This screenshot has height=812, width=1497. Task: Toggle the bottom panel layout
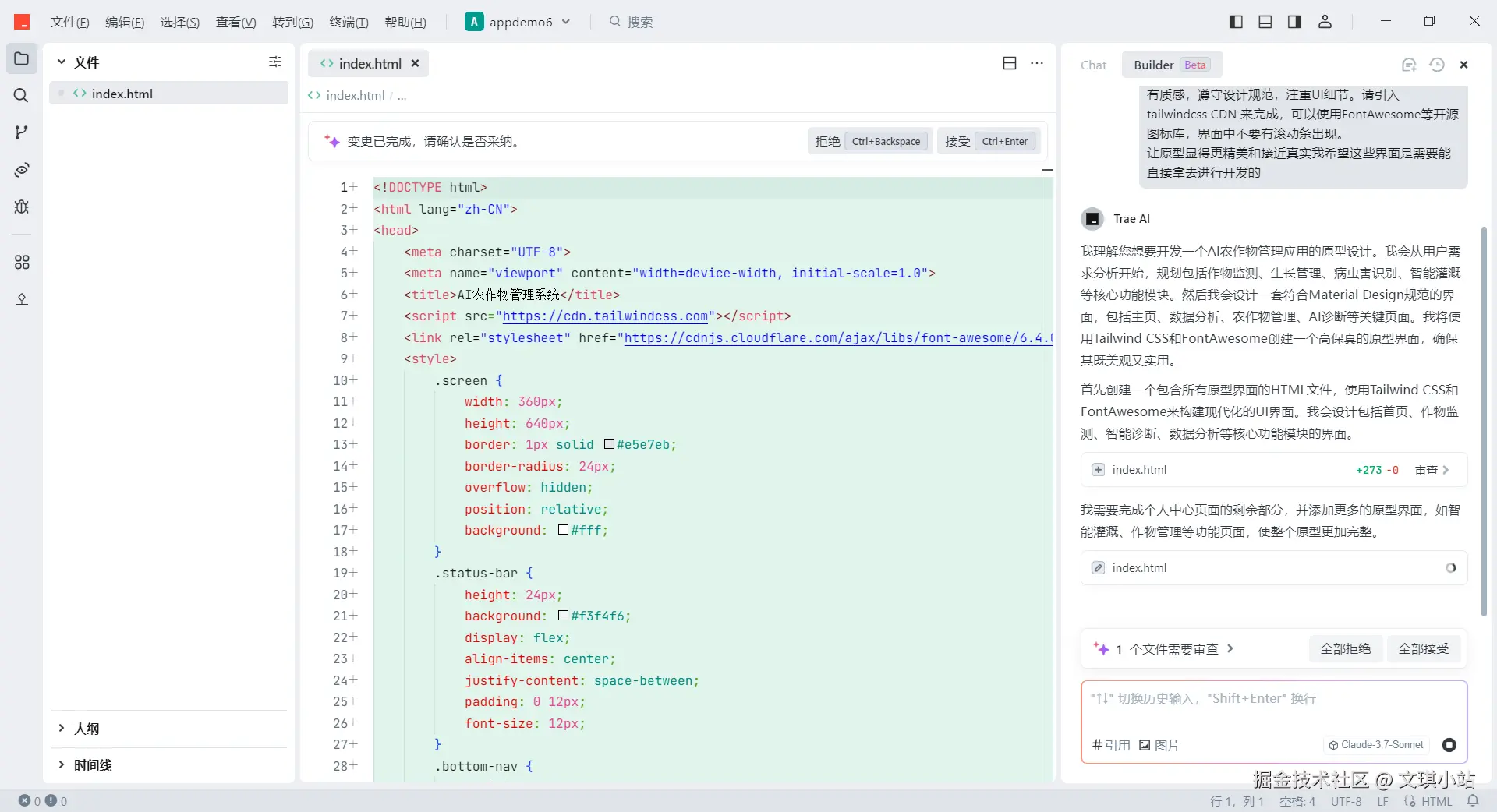(1265, 22)
